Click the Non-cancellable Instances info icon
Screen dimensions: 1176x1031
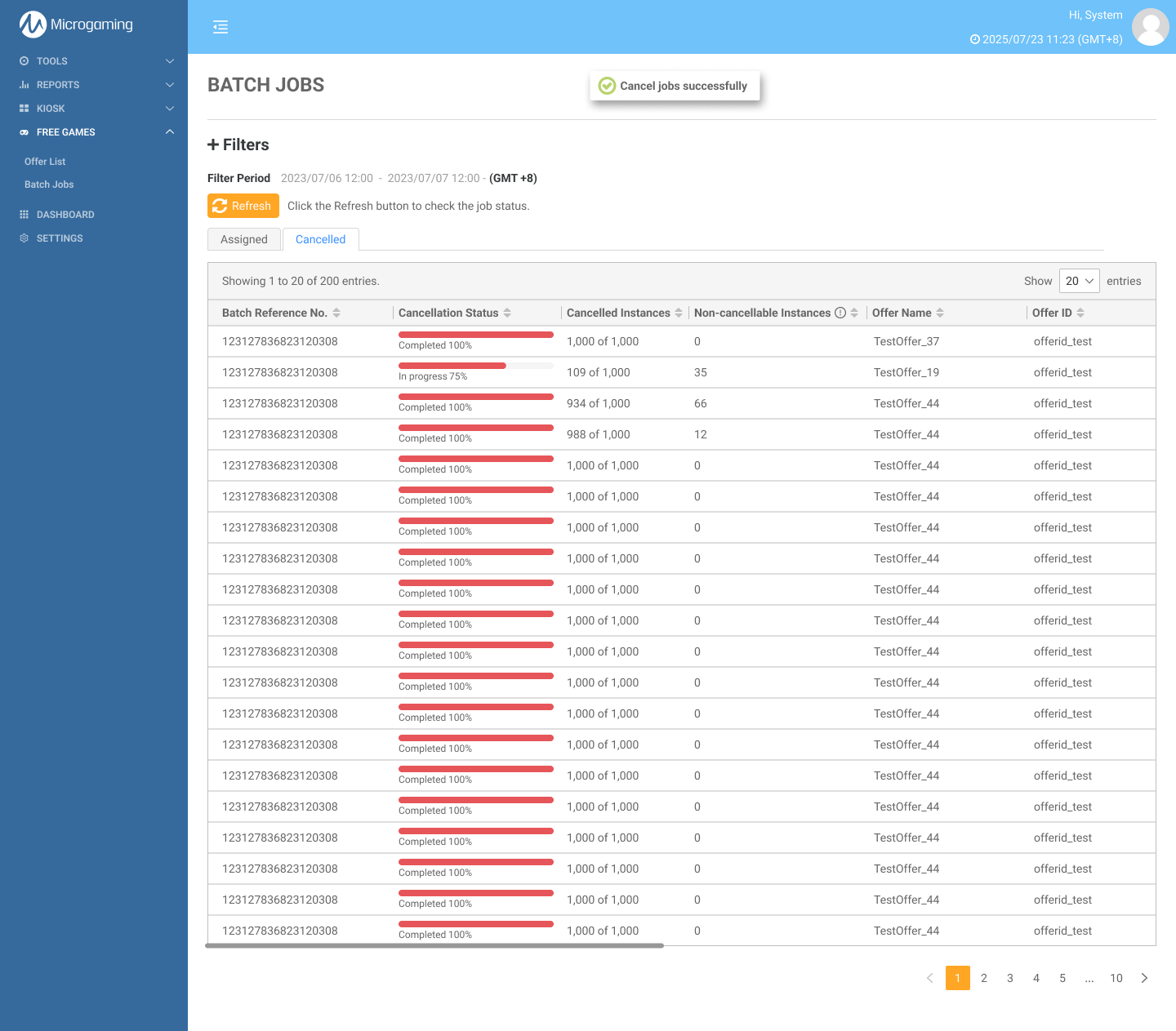tap(840, 313)
